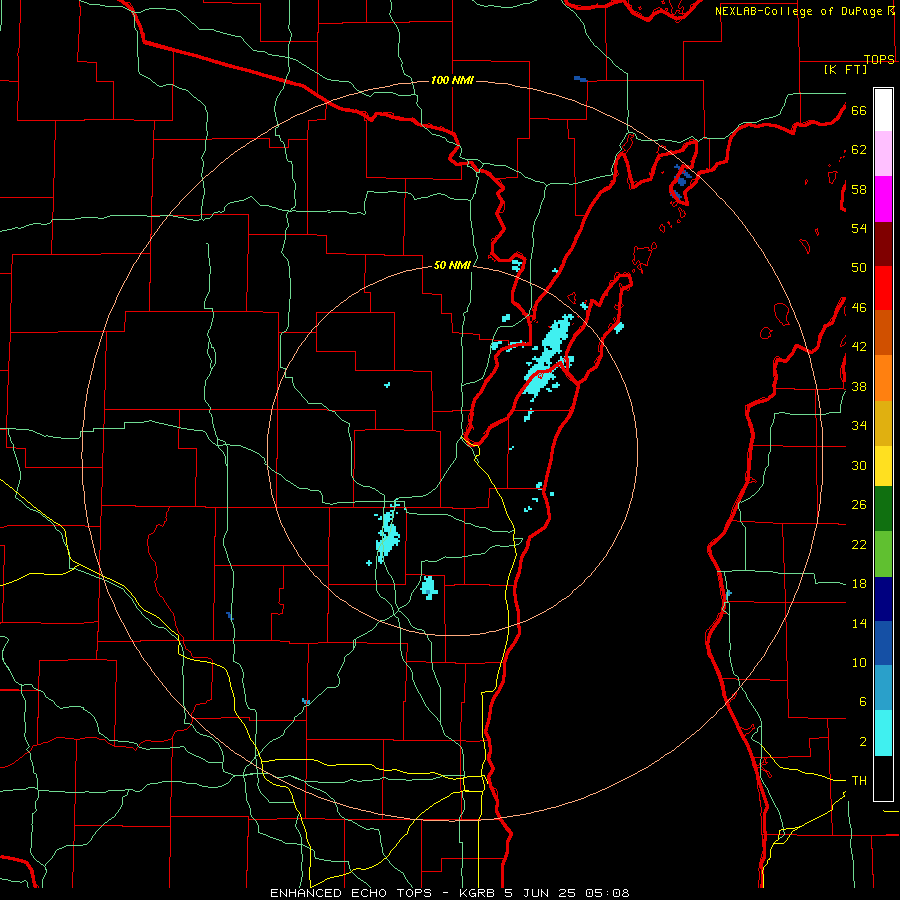Click the '26' legend value
900x900 pixels.
click(x=859, y=505)
